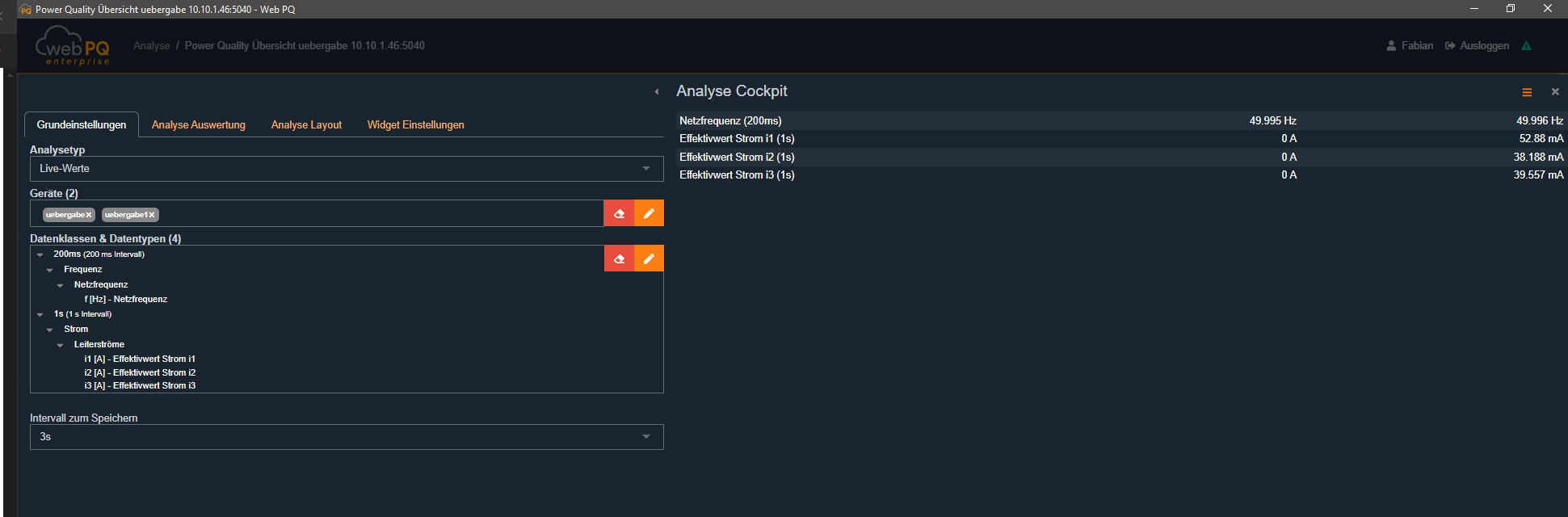Close the Analyse Cockpit panel
The image size is (1568, 517).
1555,92
